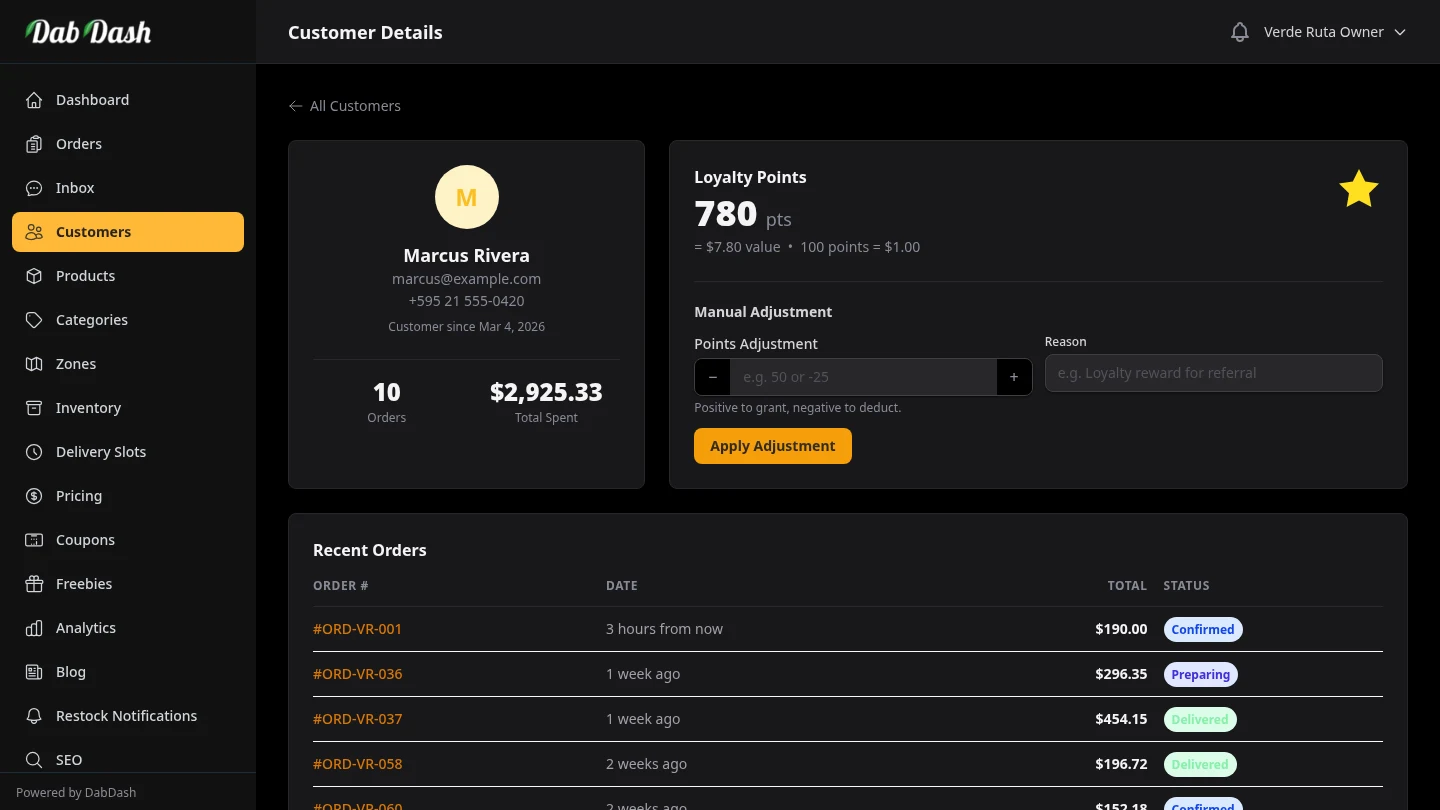
Task: Increment points using the plus stepper
Action: [1013, 377]
